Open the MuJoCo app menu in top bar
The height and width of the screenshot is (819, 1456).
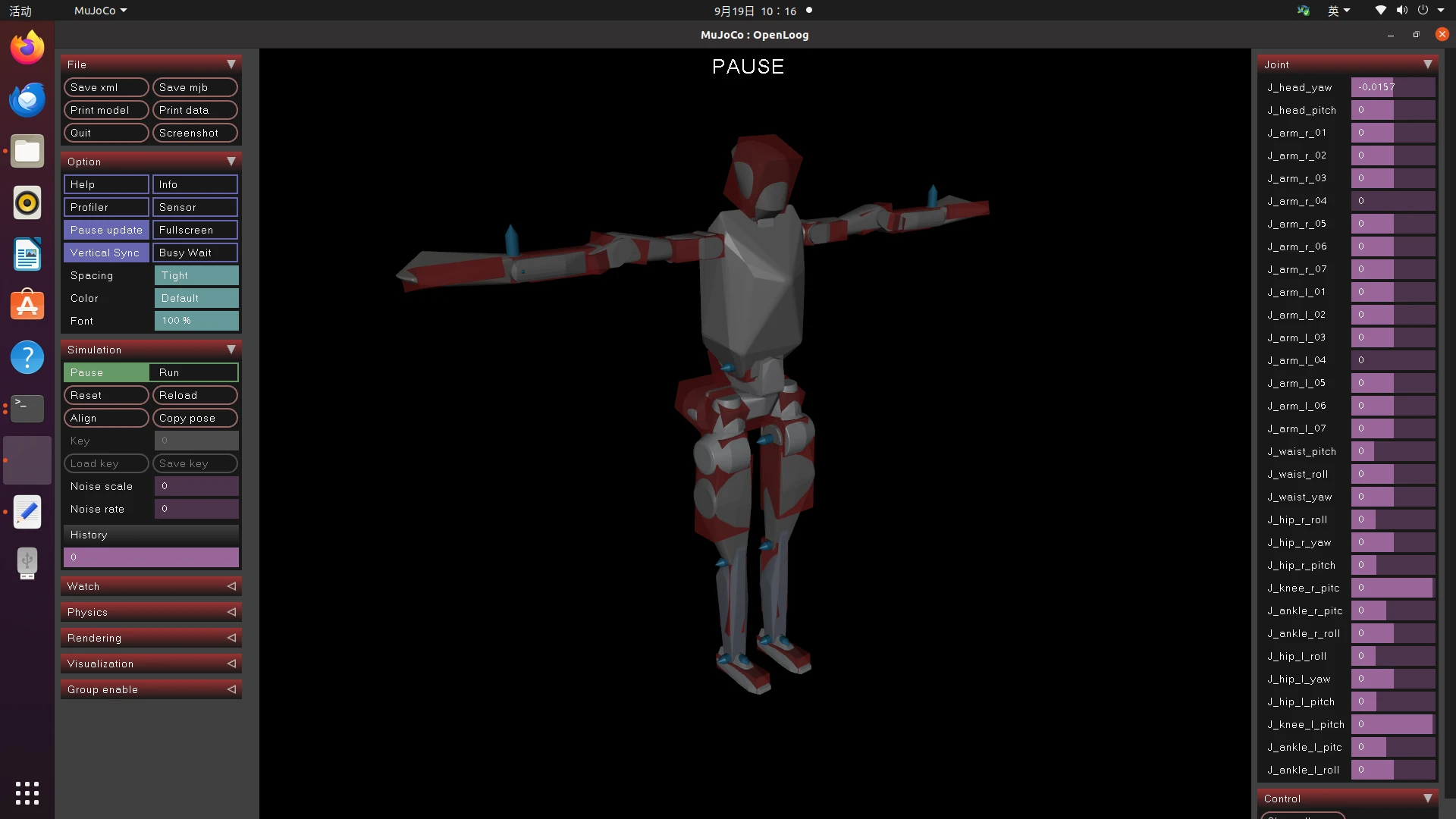(100, 11)
